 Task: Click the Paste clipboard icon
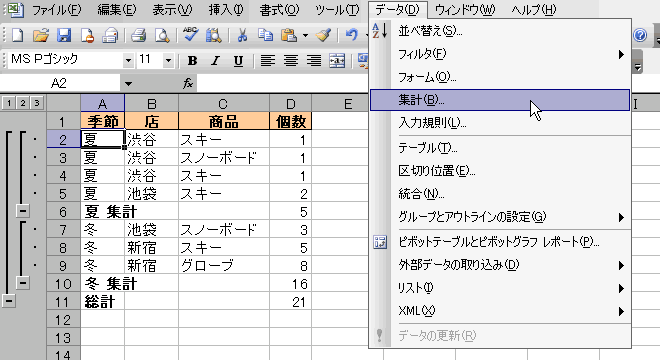(x=289, y=35)
